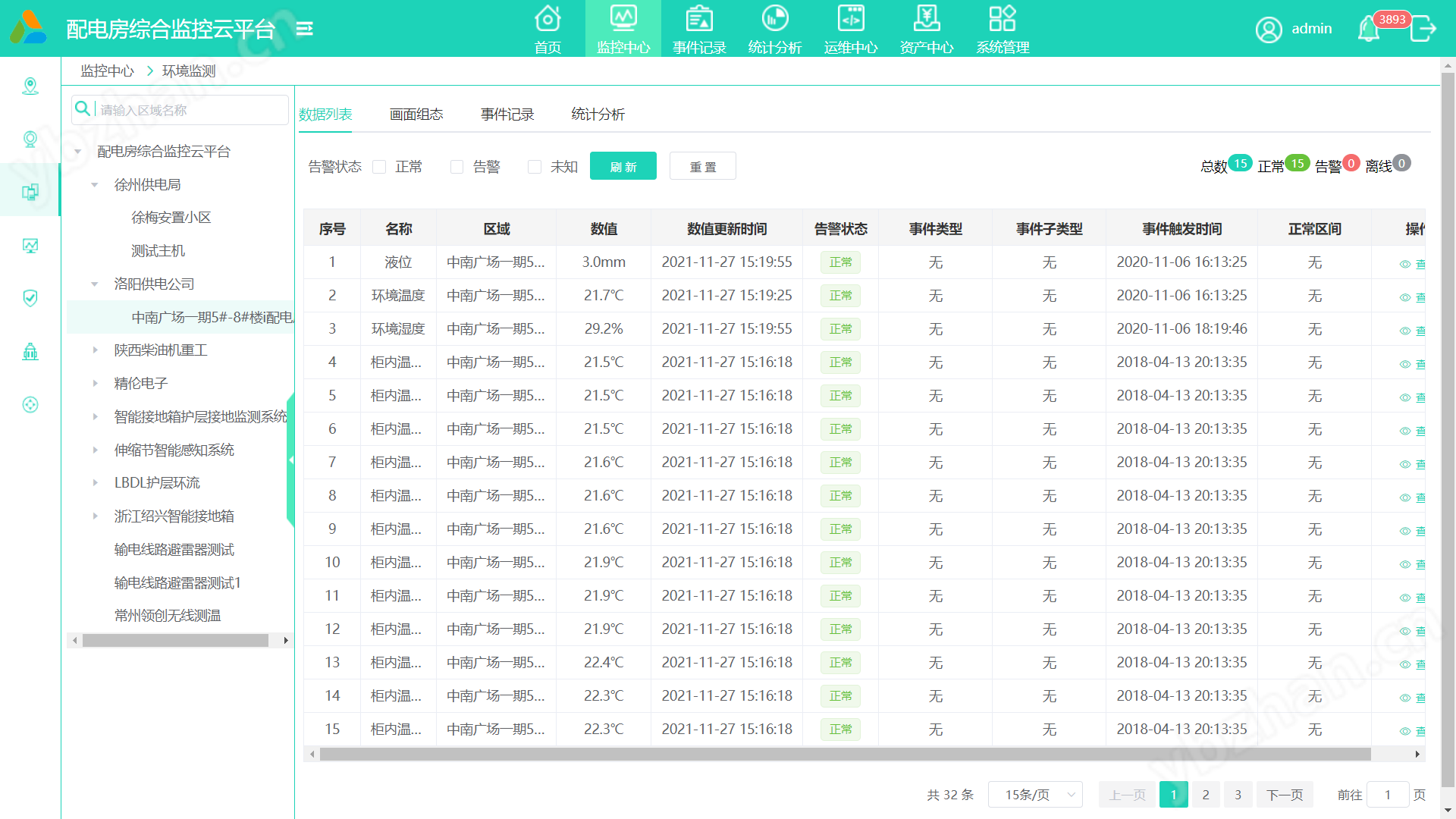Click the 刷新 refresh button
Viewport: 1456px width, 819px height.
(x=623, y=166)
